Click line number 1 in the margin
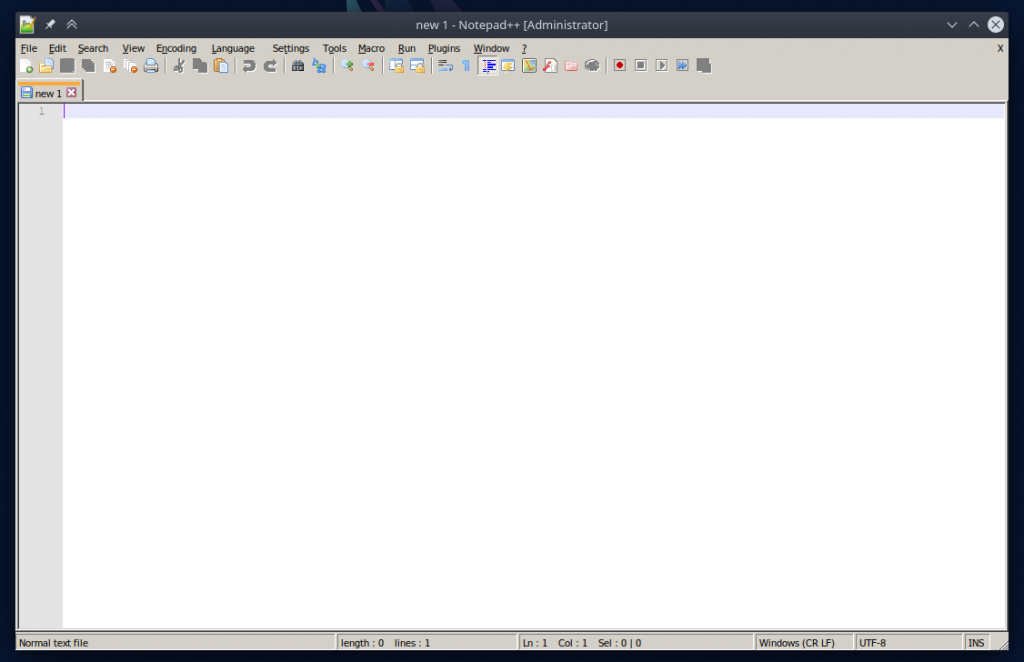 (x=41, y=111)
